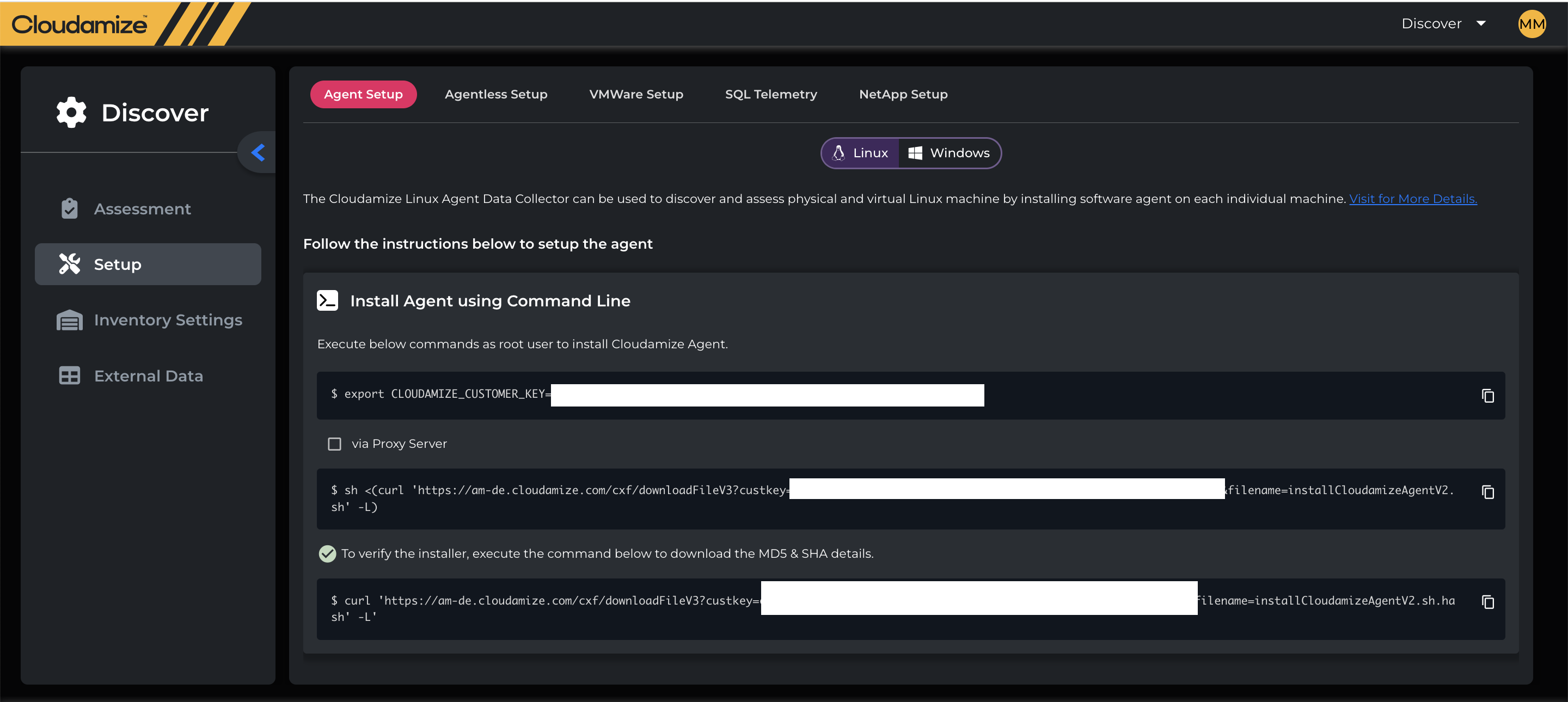
Task: Select Linux in the OS toggle
Action: 860,153
